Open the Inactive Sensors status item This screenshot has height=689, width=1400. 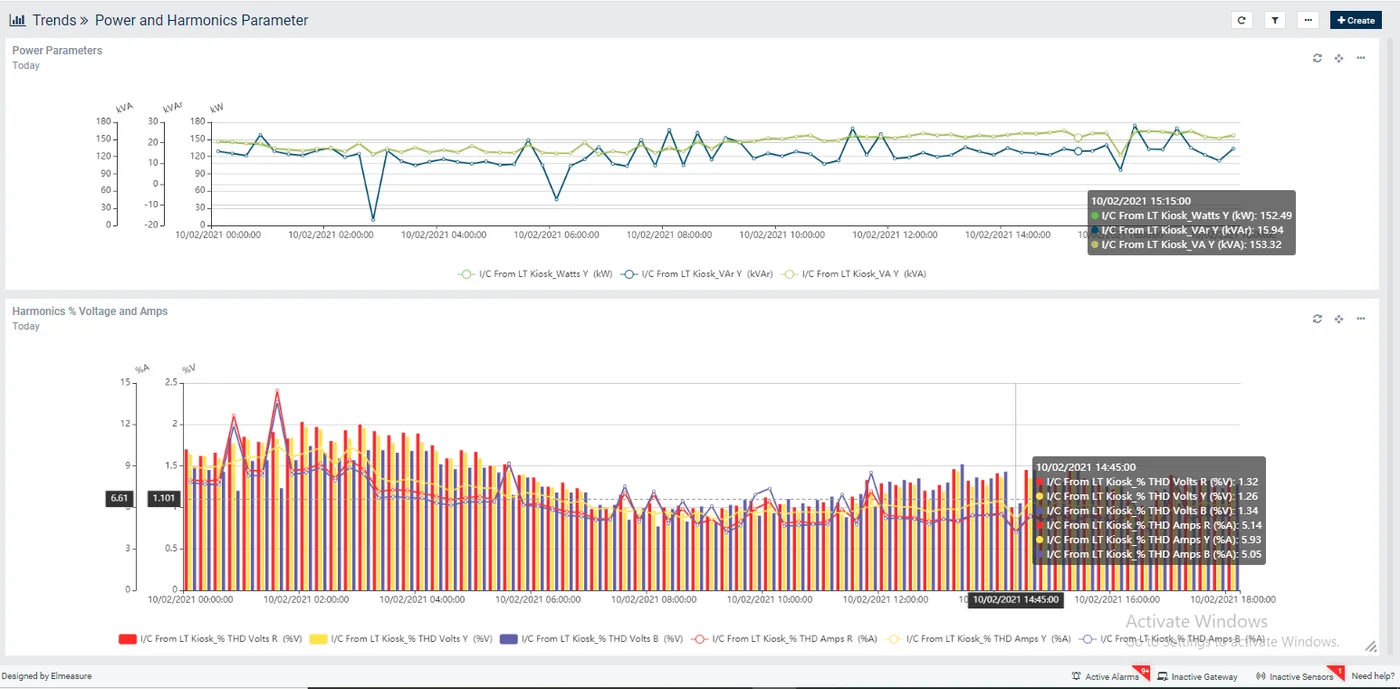[x=1296, y=676]
